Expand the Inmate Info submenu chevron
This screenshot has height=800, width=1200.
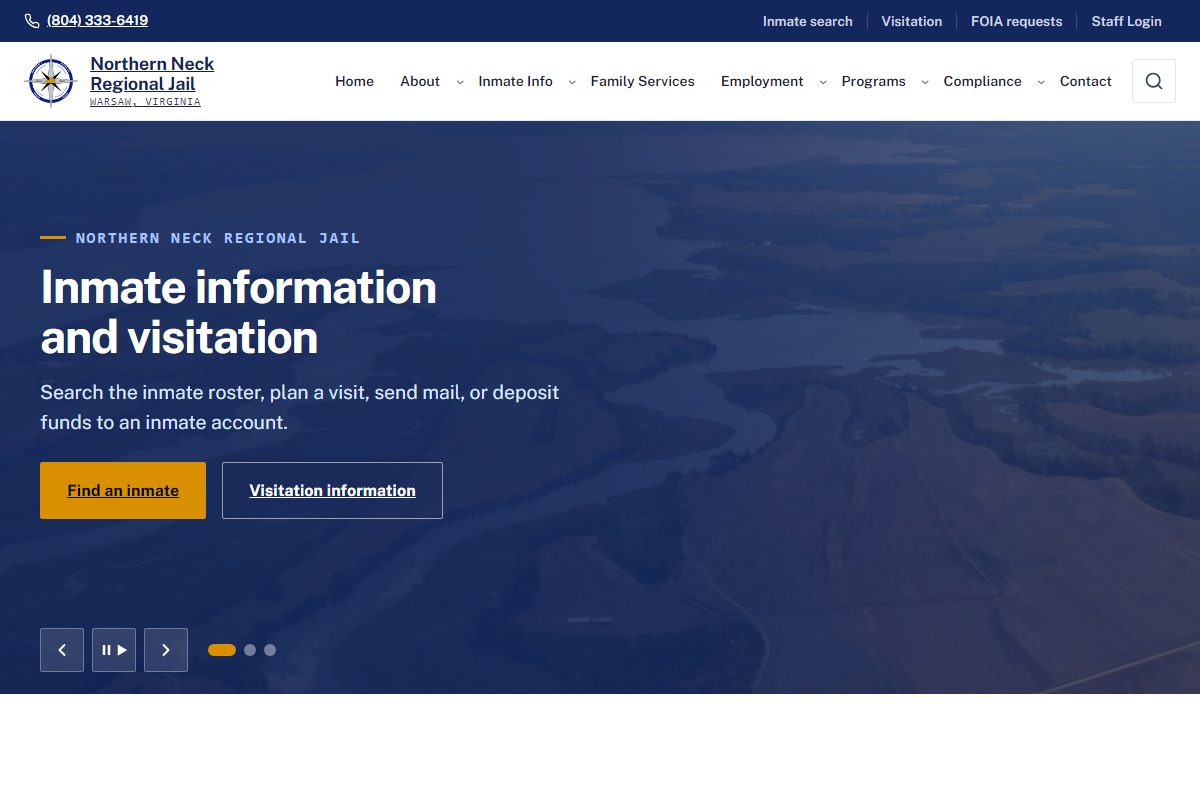pos(572,82)
